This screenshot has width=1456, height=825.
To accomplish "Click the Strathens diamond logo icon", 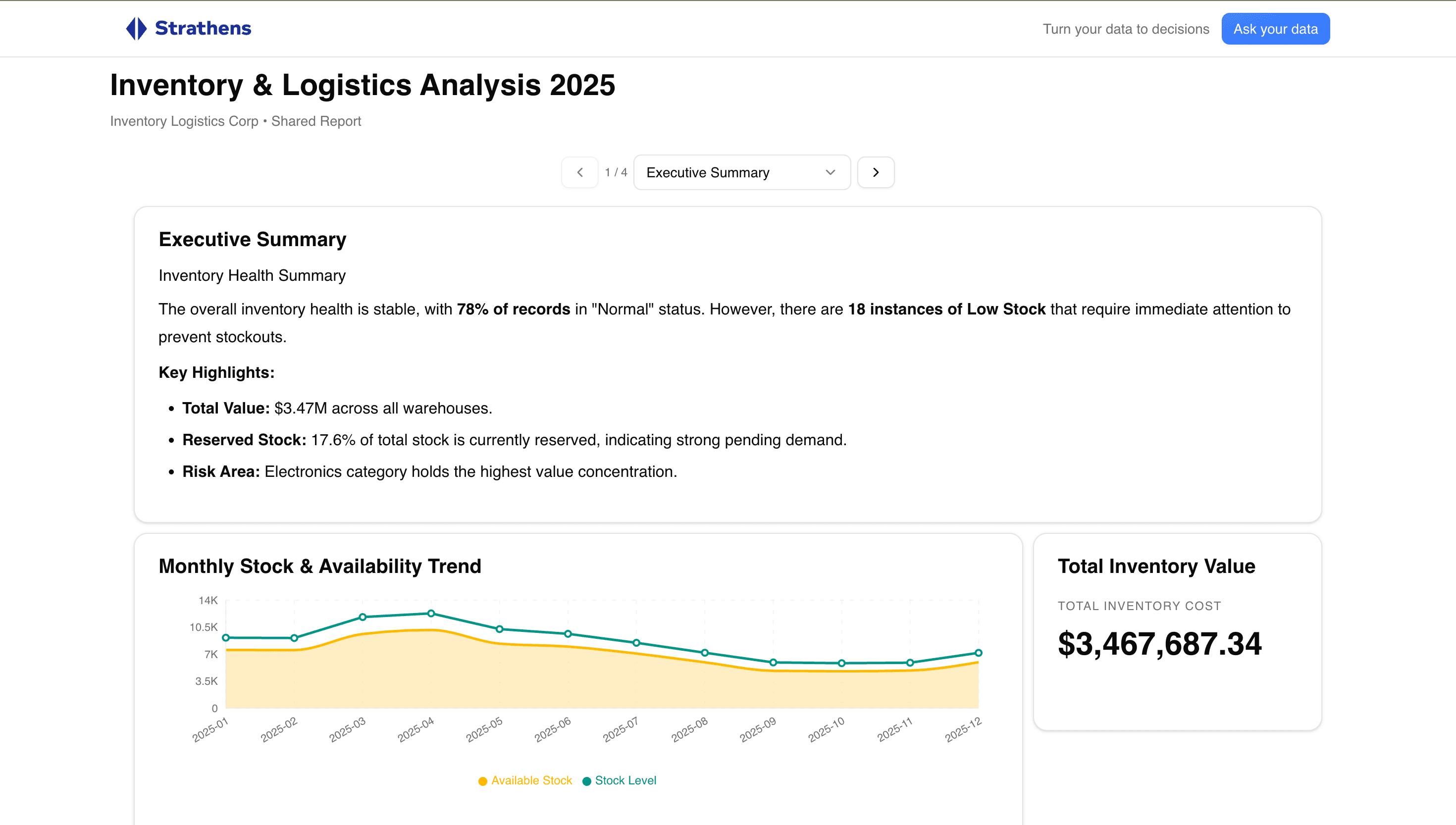I will pos(136,28).
